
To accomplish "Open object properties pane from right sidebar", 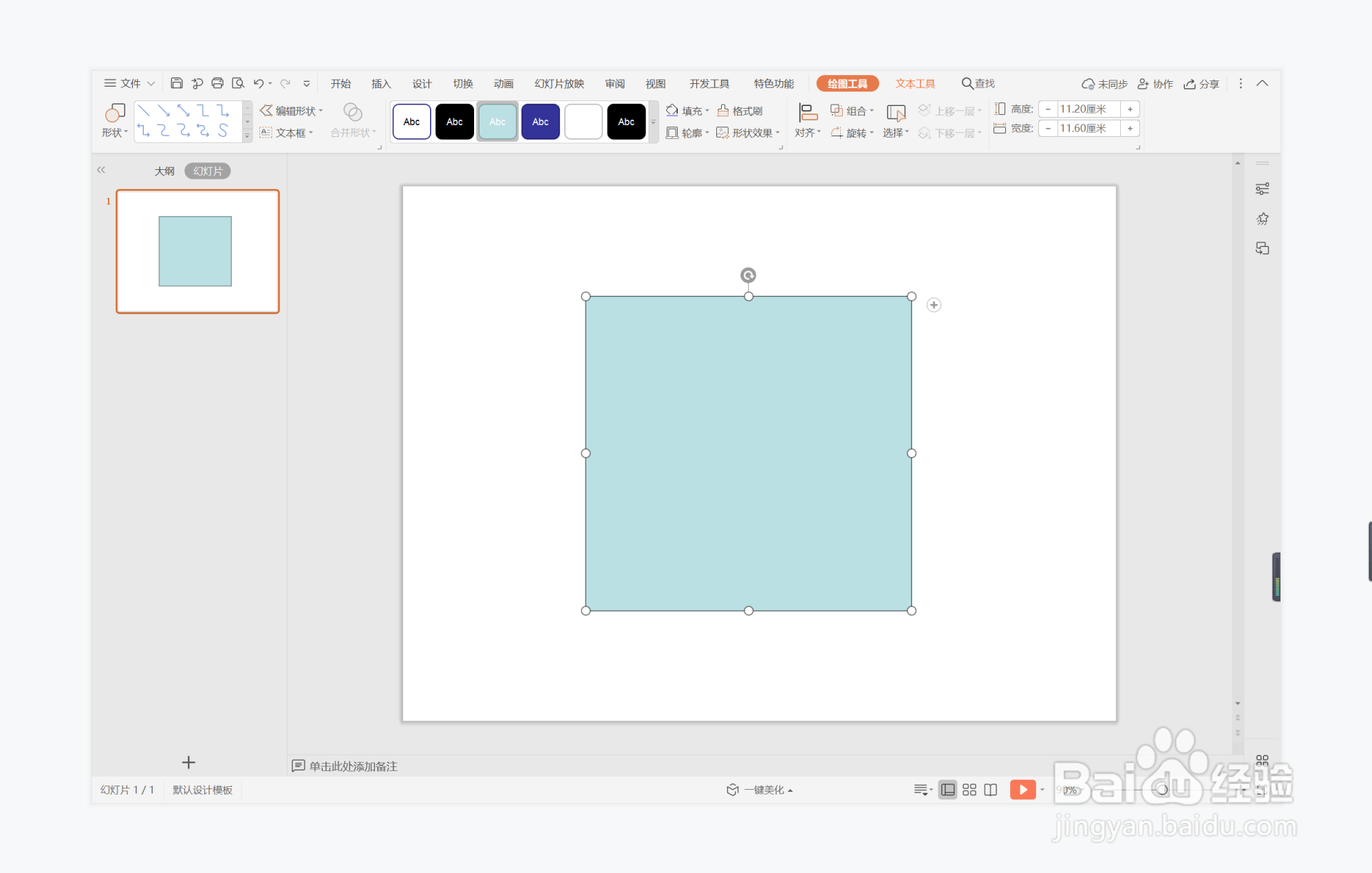I will pyautogui.click(x=1262, y=188).
